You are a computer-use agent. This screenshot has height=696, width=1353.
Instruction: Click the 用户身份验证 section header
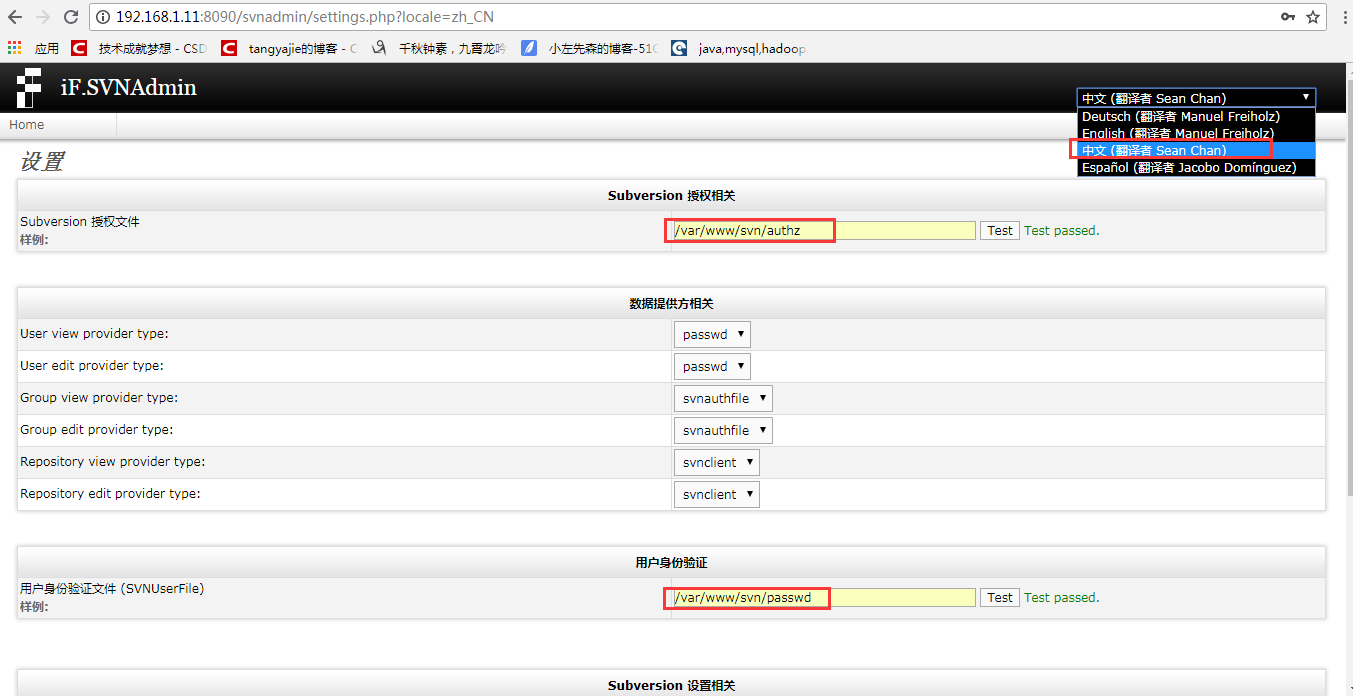tap(671, 563)
